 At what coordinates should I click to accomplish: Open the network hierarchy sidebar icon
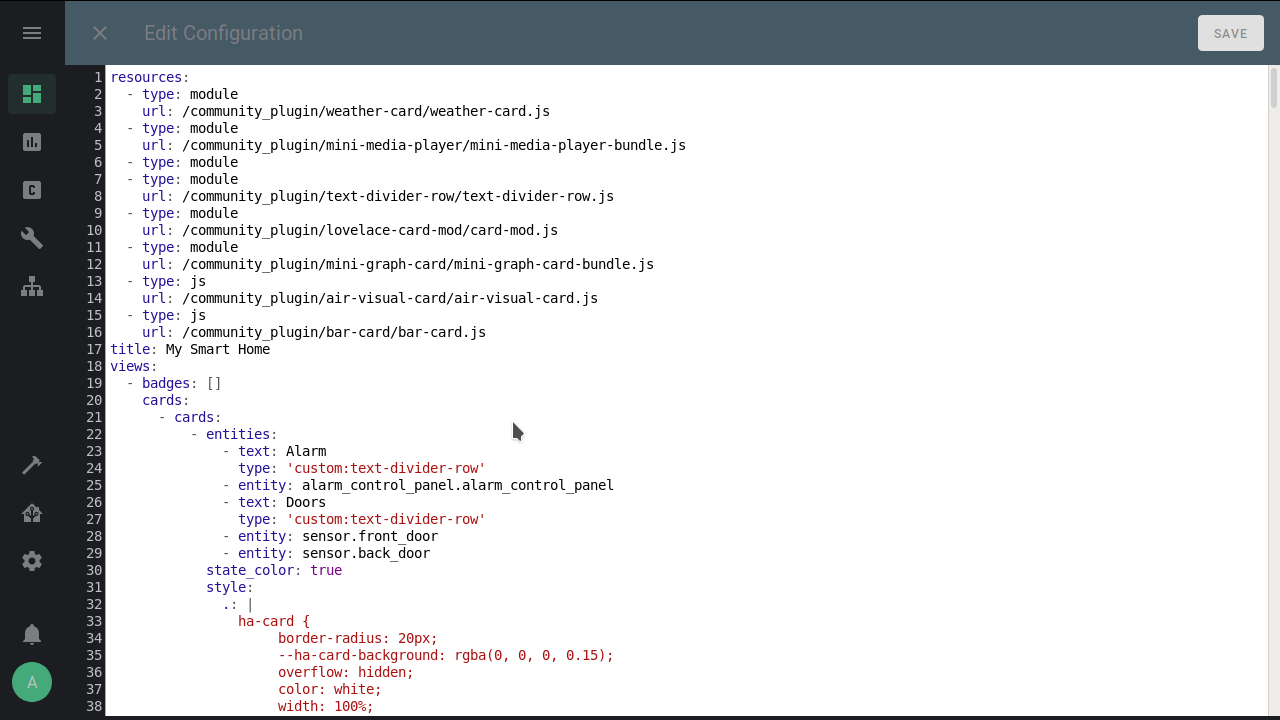[x=31, y=286]
